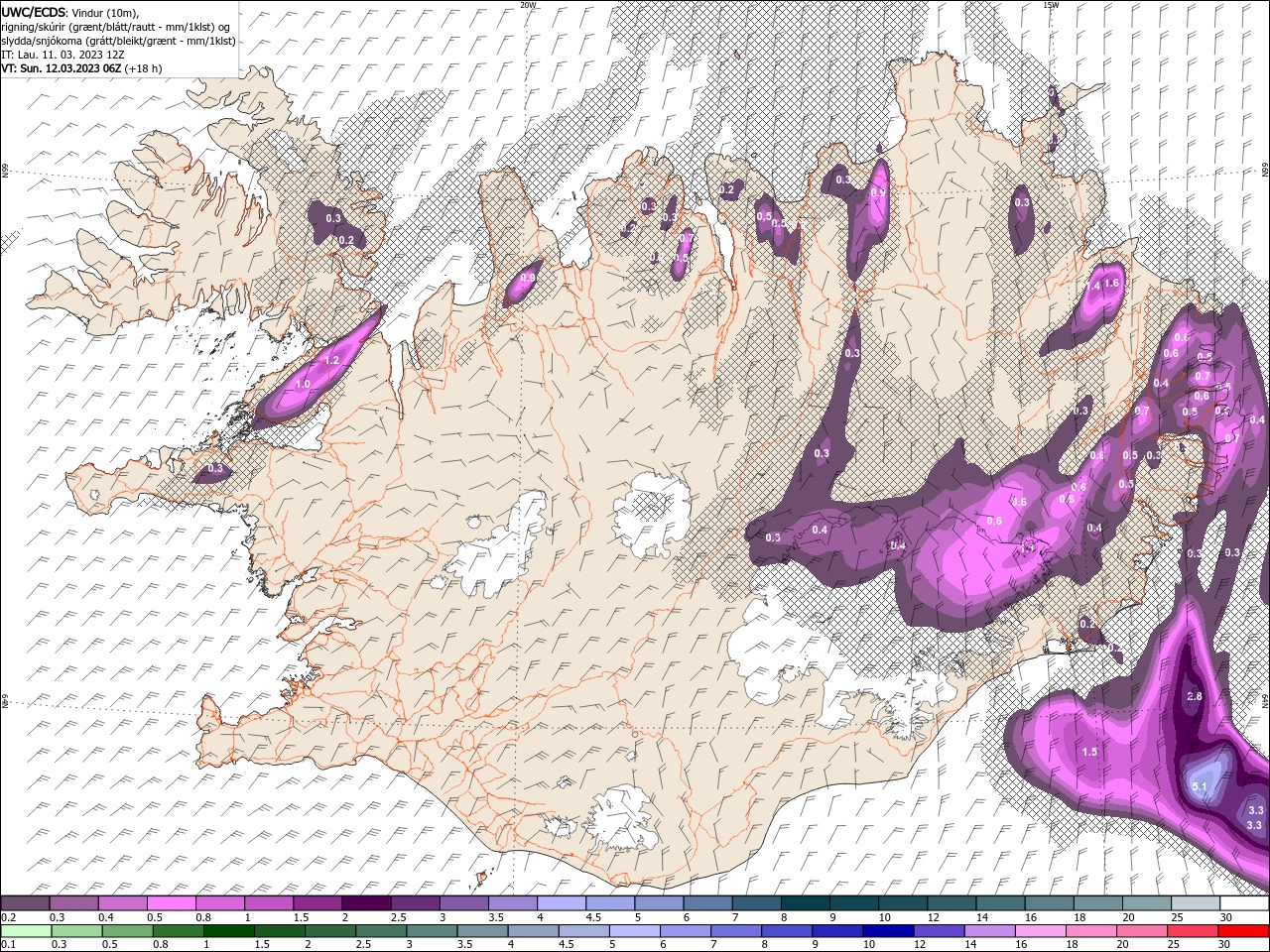Click the 1.2 value label in the west
Viewport: 1270px width, 952px height.
(331, 361)
